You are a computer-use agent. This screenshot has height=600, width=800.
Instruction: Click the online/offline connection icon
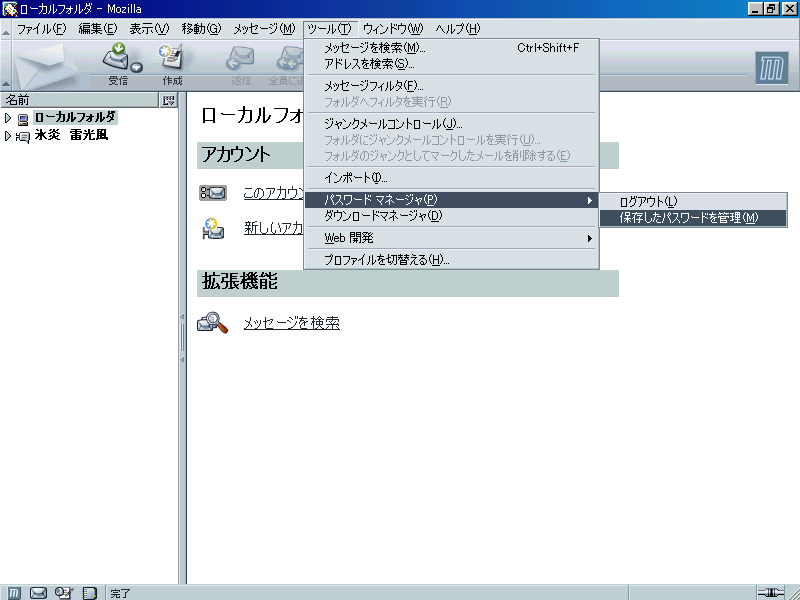[x=770, y=592]
